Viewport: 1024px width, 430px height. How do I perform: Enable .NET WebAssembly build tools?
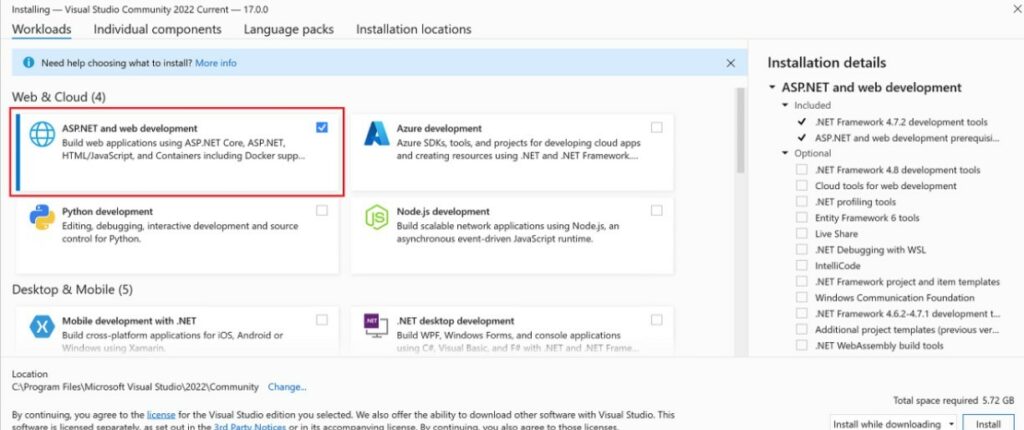pos(801,346)
